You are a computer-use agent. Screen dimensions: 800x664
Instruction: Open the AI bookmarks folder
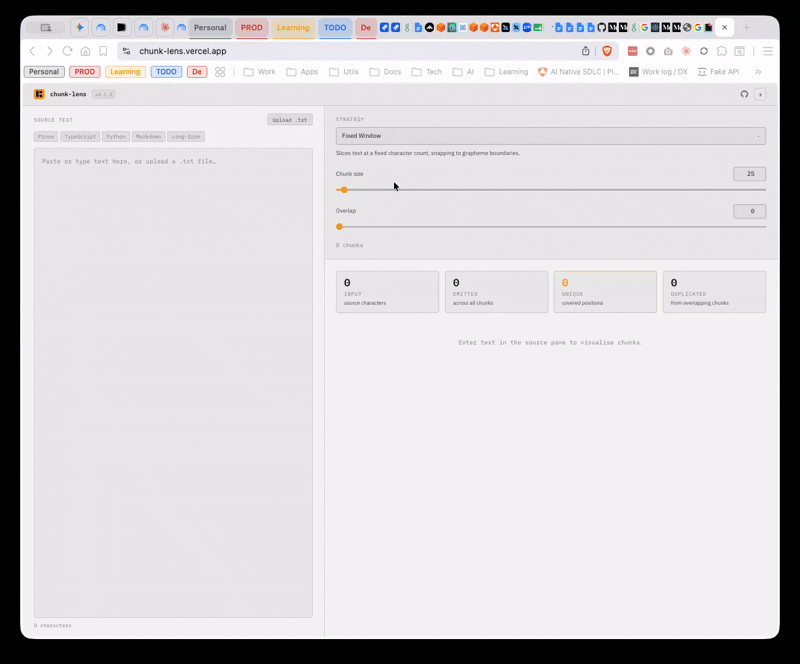pos(463,72)
